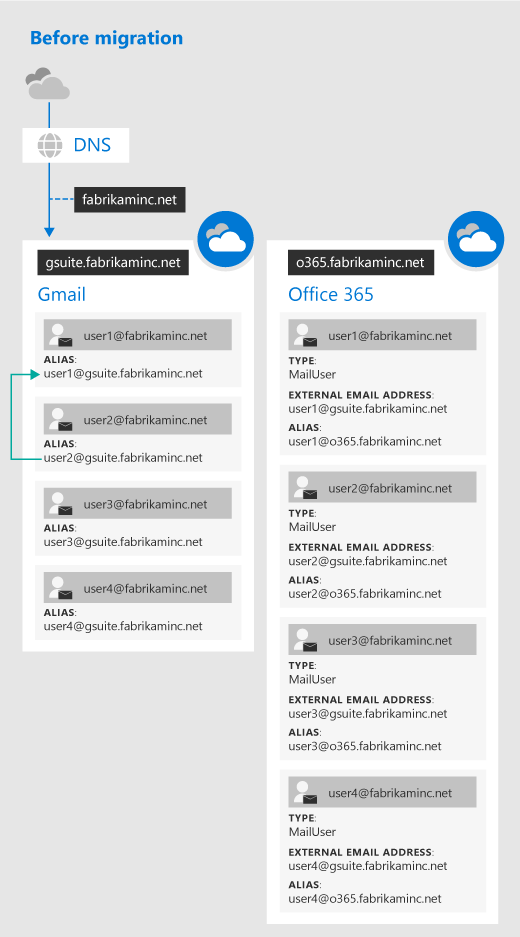This screenshot has height=937, width=520.
Task: Click the Gmail user3@fabrikaminc.net mailbox user icon
Action: coord(61,504)
